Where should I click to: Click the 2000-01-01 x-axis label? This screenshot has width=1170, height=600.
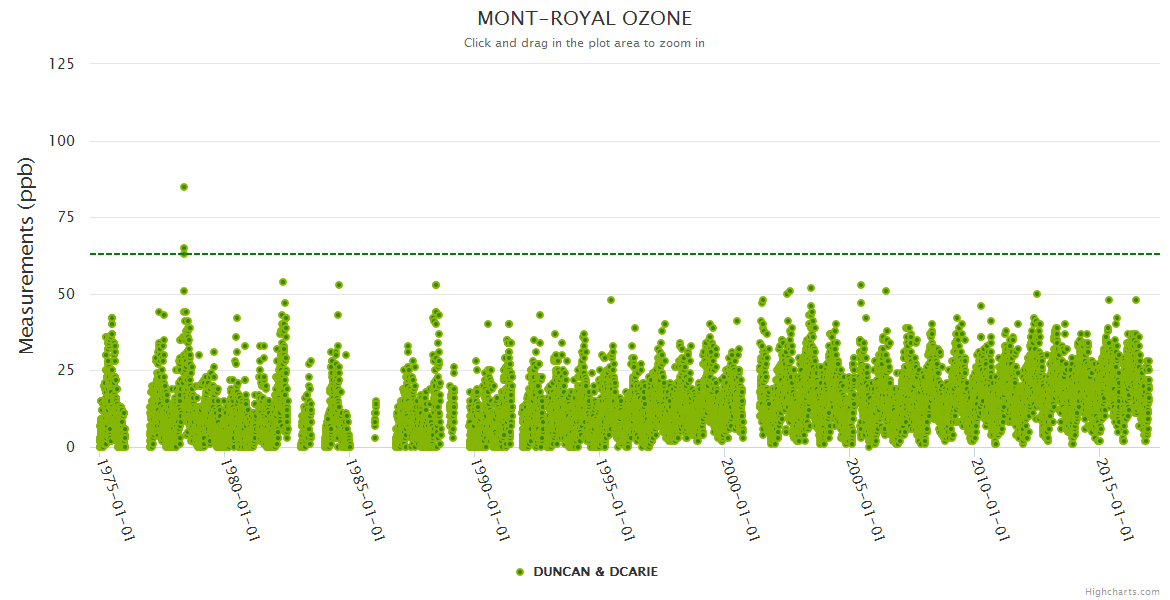[x=740, y=498]
